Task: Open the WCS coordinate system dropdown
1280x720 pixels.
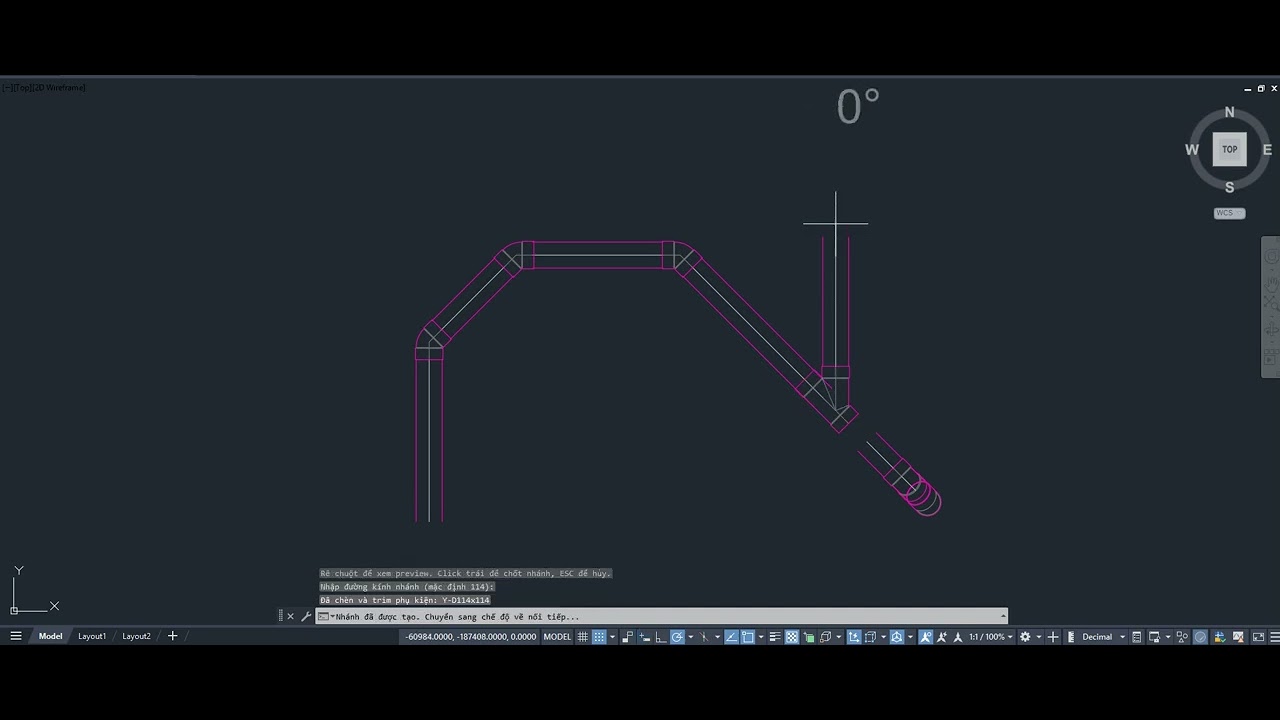Action: click(1230, 213)
